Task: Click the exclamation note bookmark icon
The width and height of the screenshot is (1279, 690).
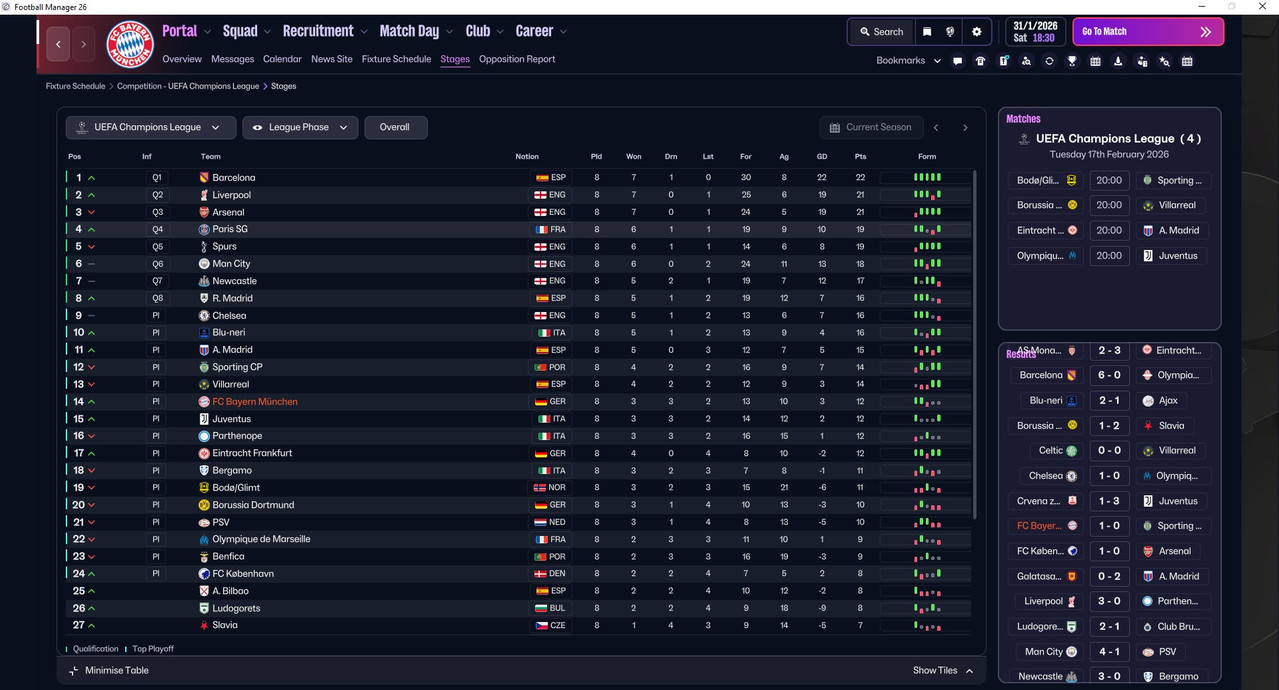Action: [x=1003, y=61]
